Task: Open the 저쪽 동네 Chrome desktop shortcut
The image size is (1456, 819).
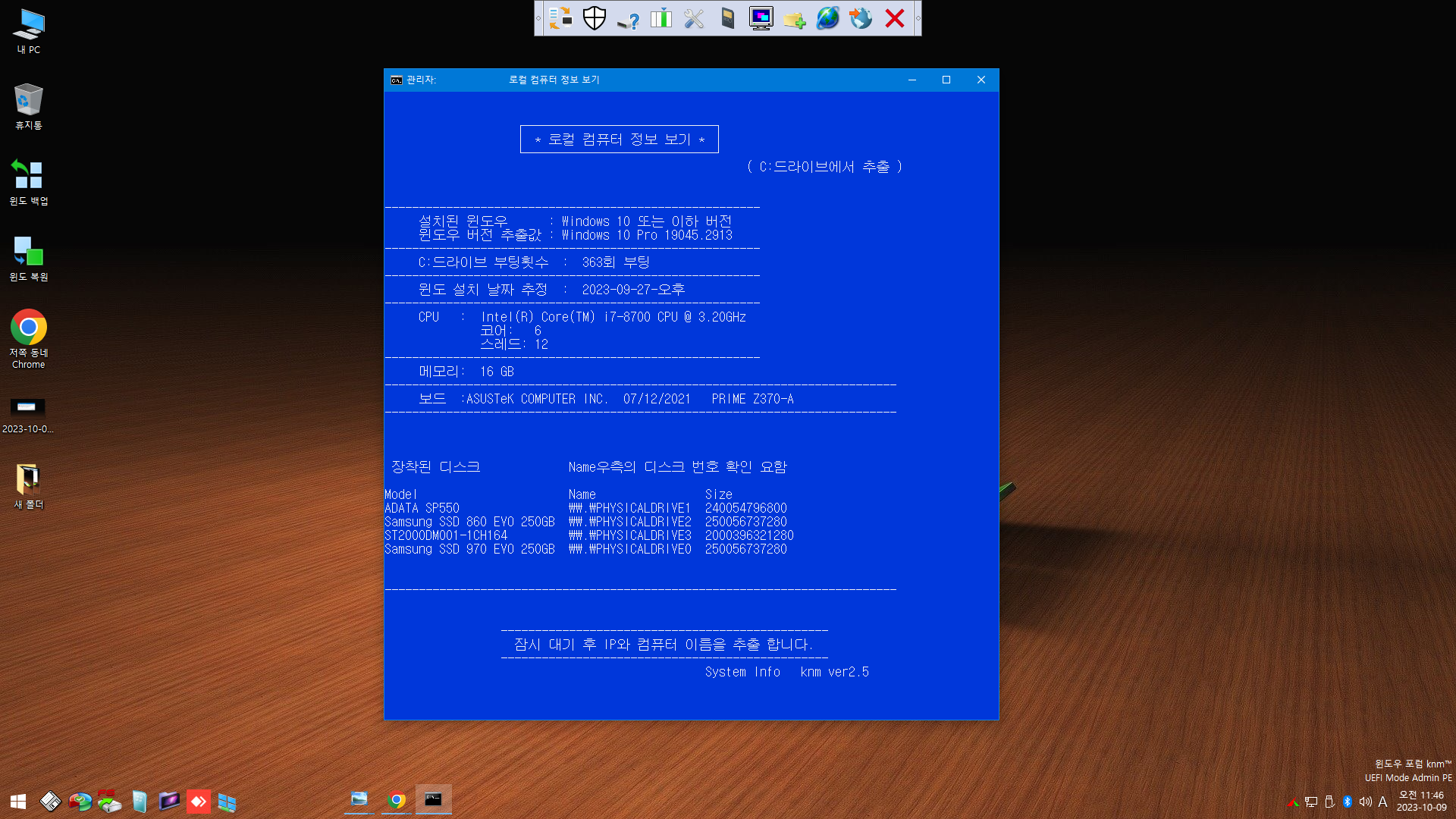Action: coord(29,339)
